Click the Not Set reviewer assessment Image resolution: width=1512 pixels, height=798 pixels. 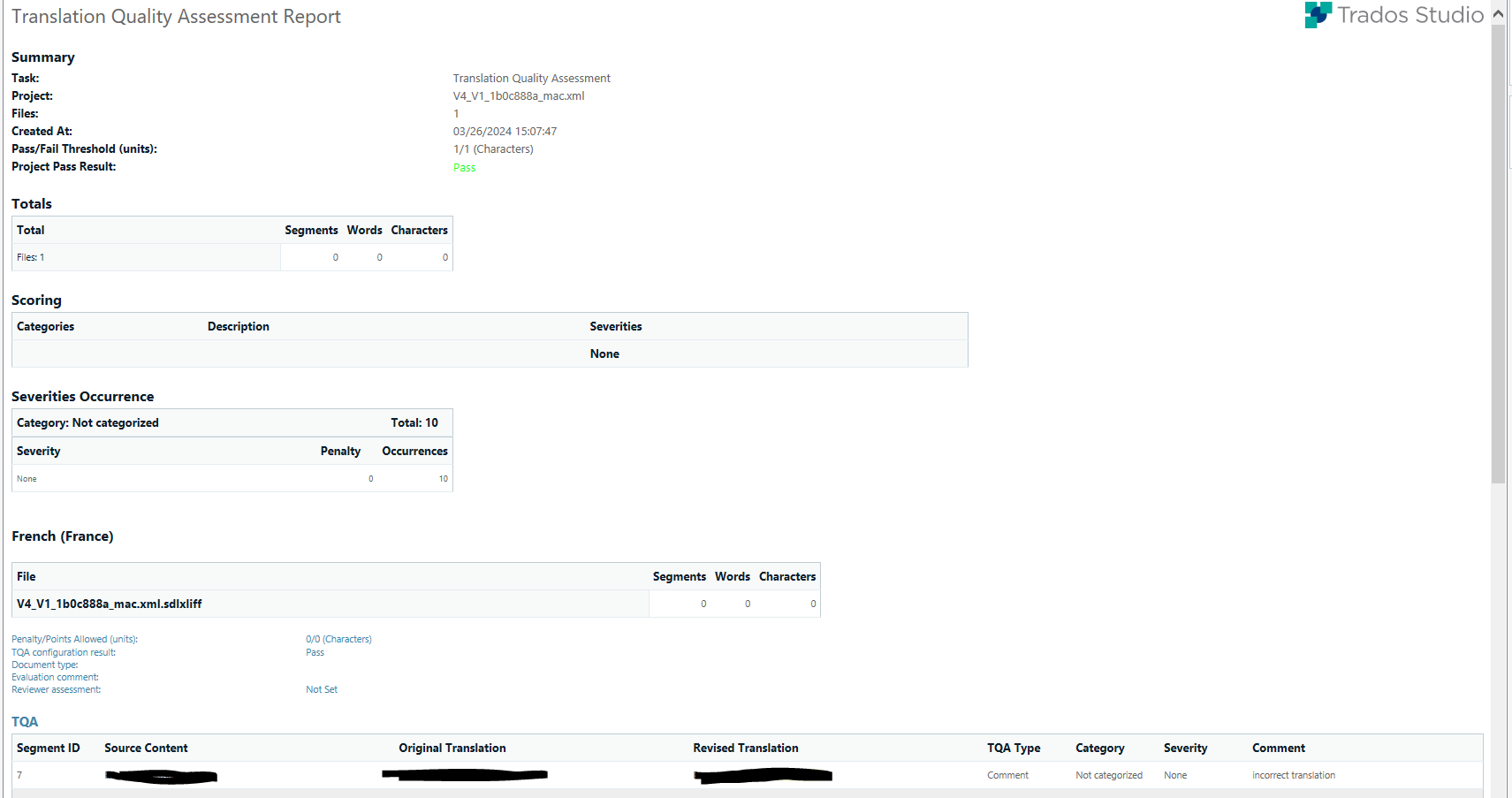[x=322, y=688]
